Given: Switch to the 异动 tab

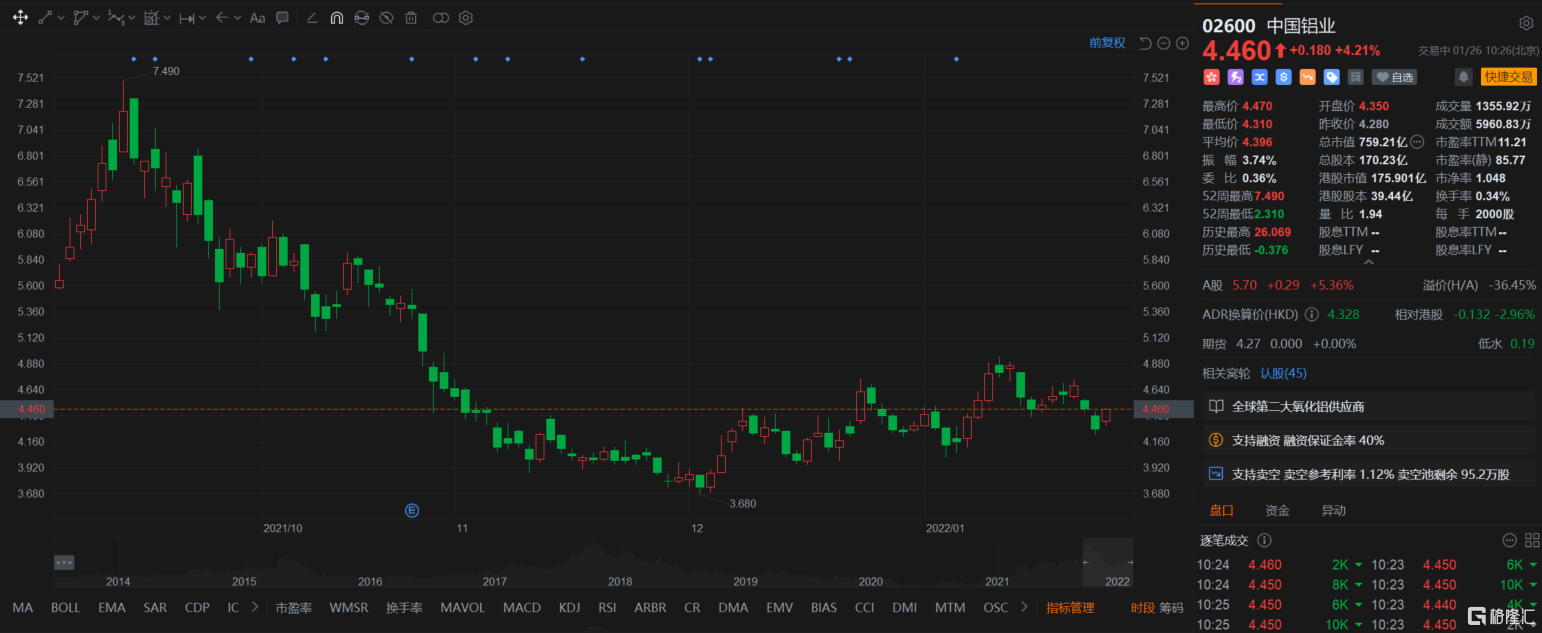Looking at the screenshot, I should [x=1333, y=510].
